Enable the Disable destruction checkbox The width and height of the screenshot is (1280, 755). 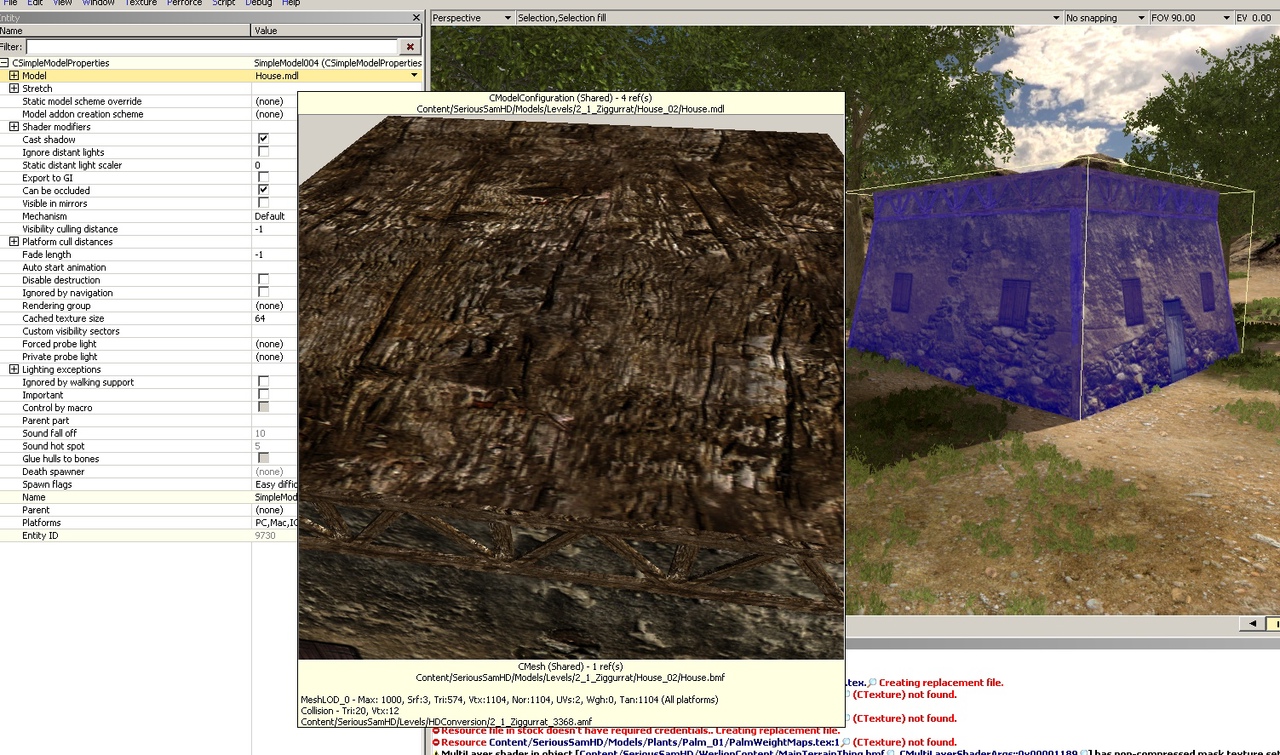click(263, 280)
